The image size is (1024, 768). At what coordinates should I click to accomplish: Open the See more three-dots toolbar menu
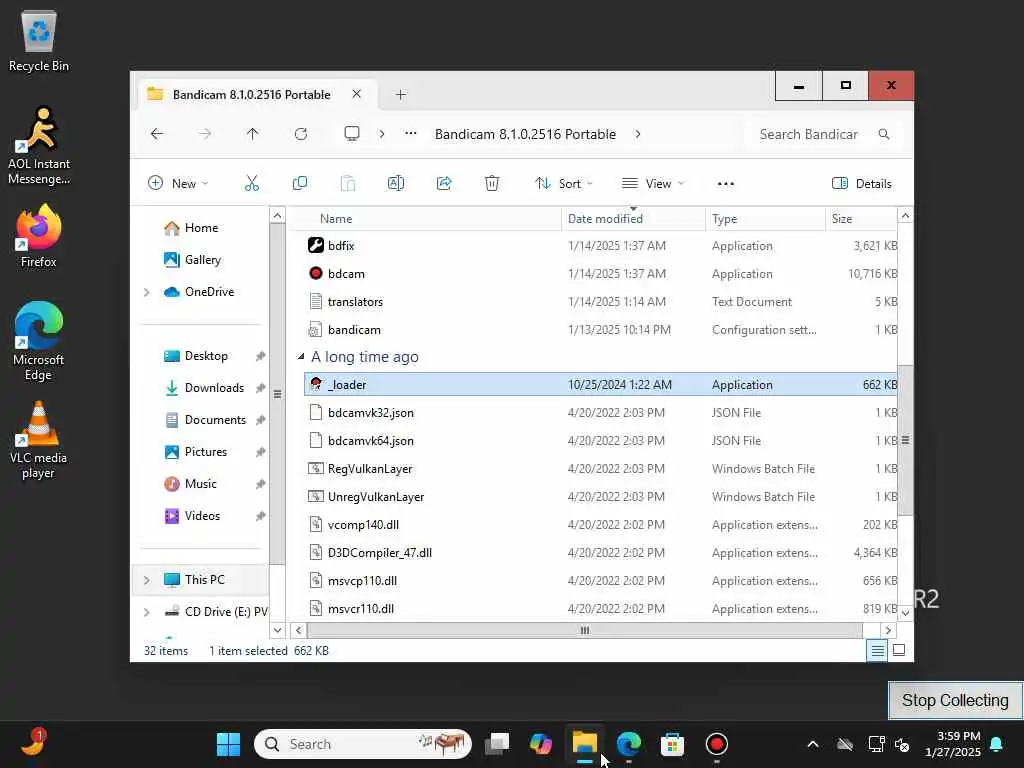pyautogui.click(x=726, y=184)
